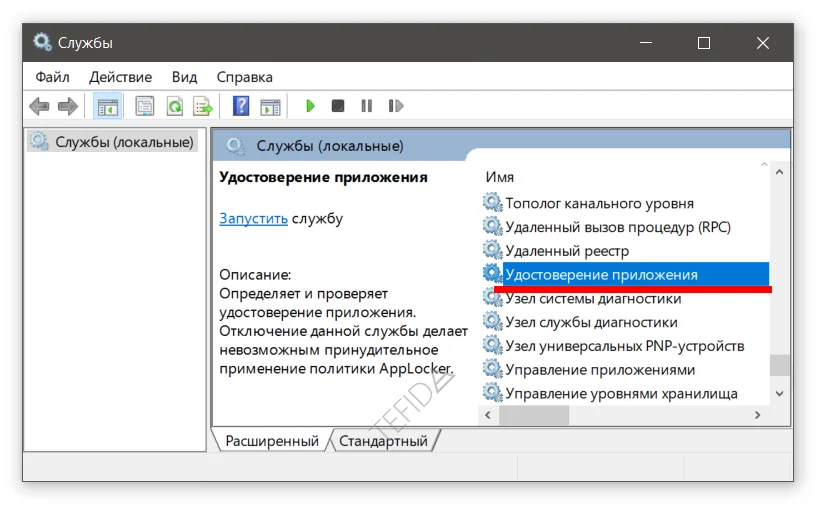This screenshot has width=822, height=510.
Task: Click the Службы window title bar icon
Action: [x=42, y=42]
